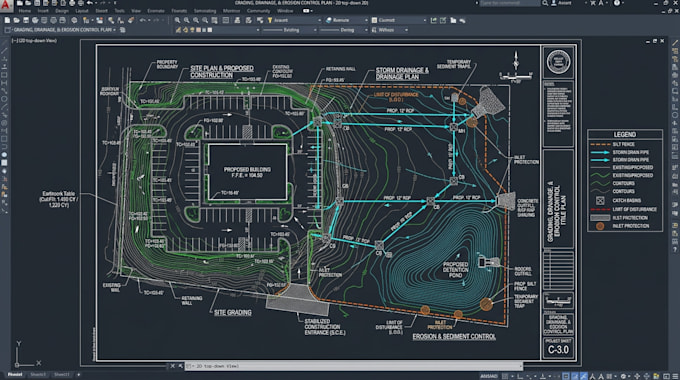Toggle the grid display status bar icon

[x=505, y=376]
